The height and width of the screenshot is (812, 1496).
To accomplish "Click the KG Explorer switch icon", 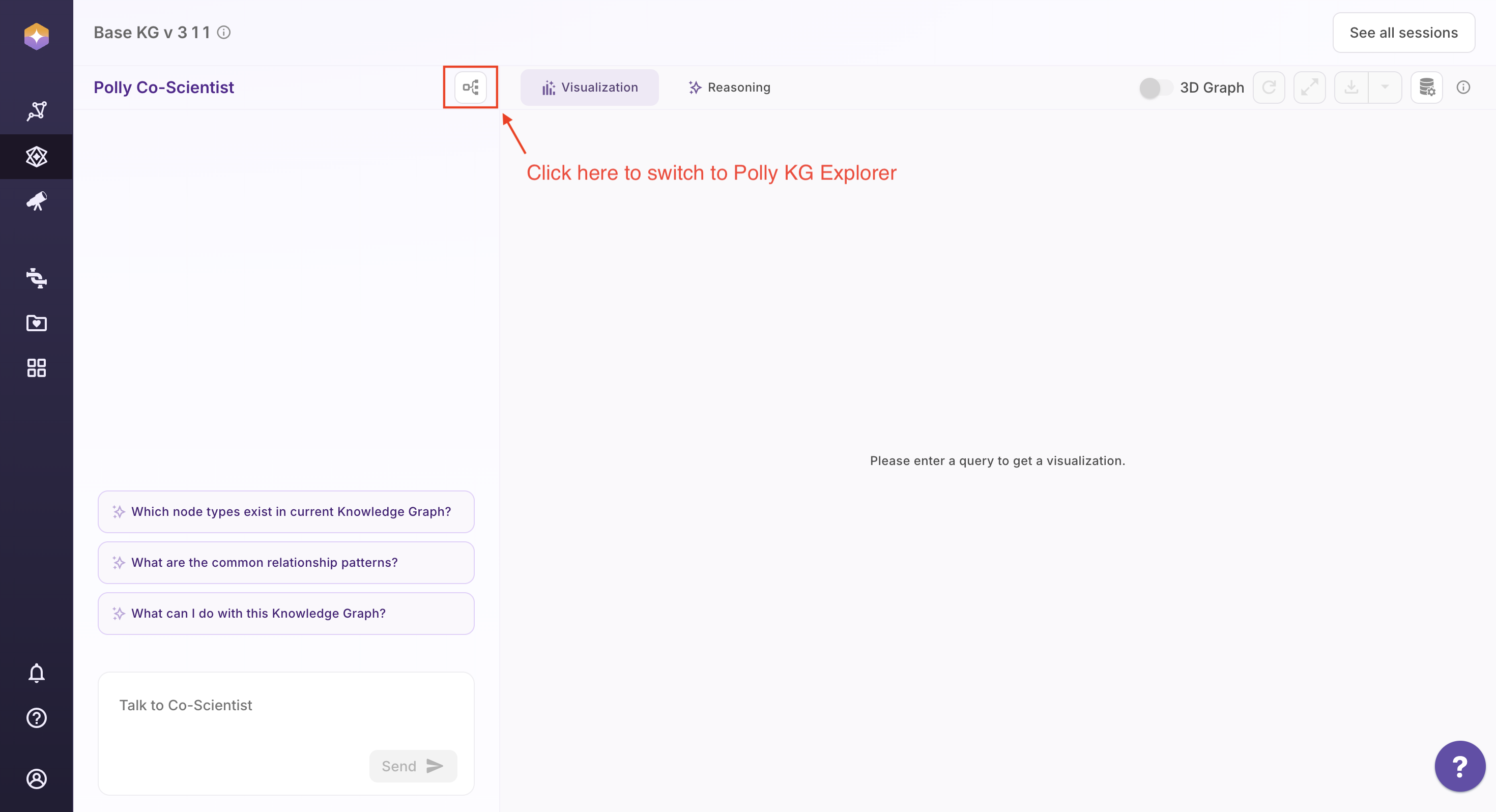I will (470, 87).
